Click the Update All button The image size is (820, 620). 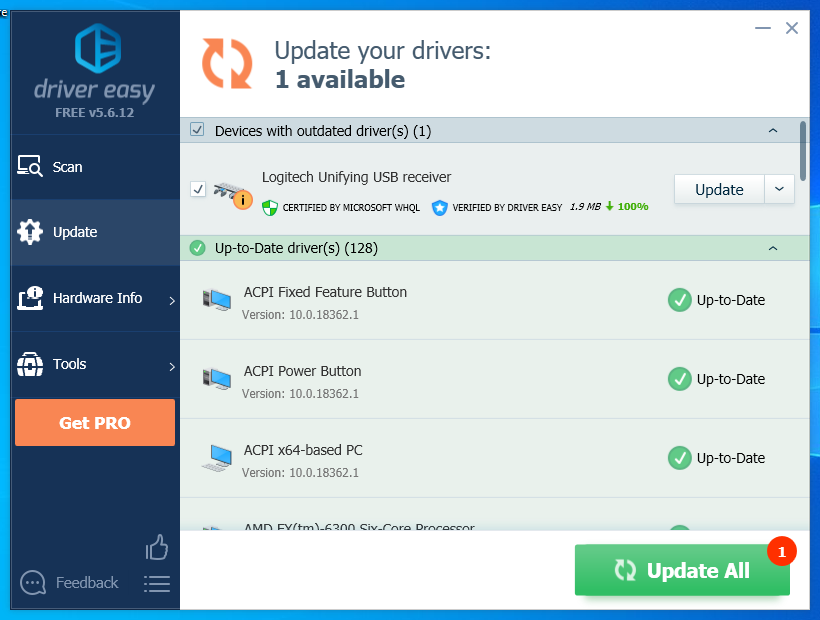(682, 570)
